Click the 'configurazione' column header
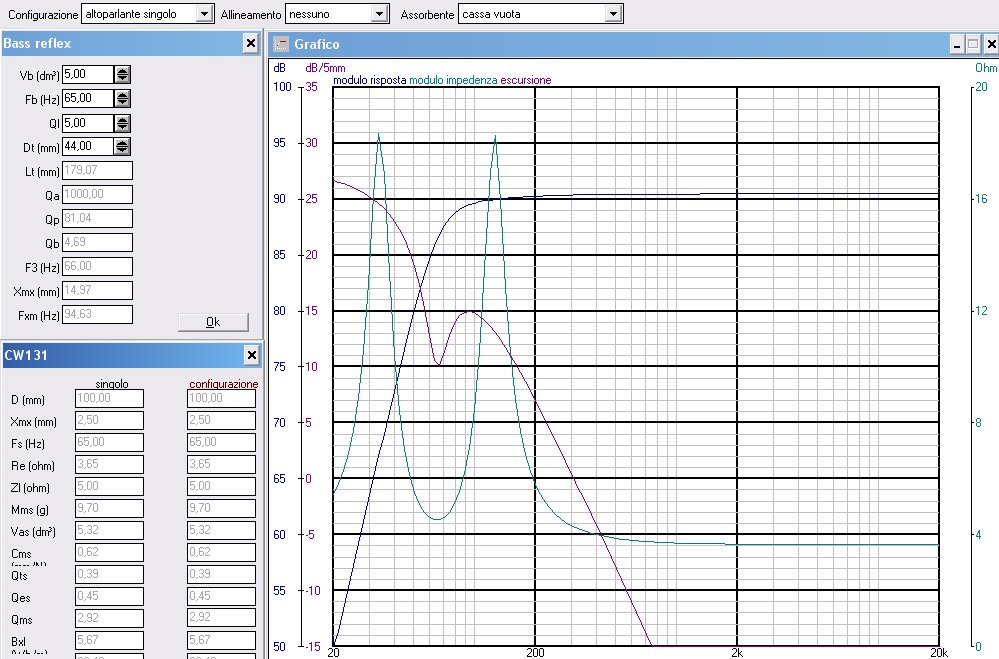The width and height of the screenshot is (999, 659). tap(224, 384)
